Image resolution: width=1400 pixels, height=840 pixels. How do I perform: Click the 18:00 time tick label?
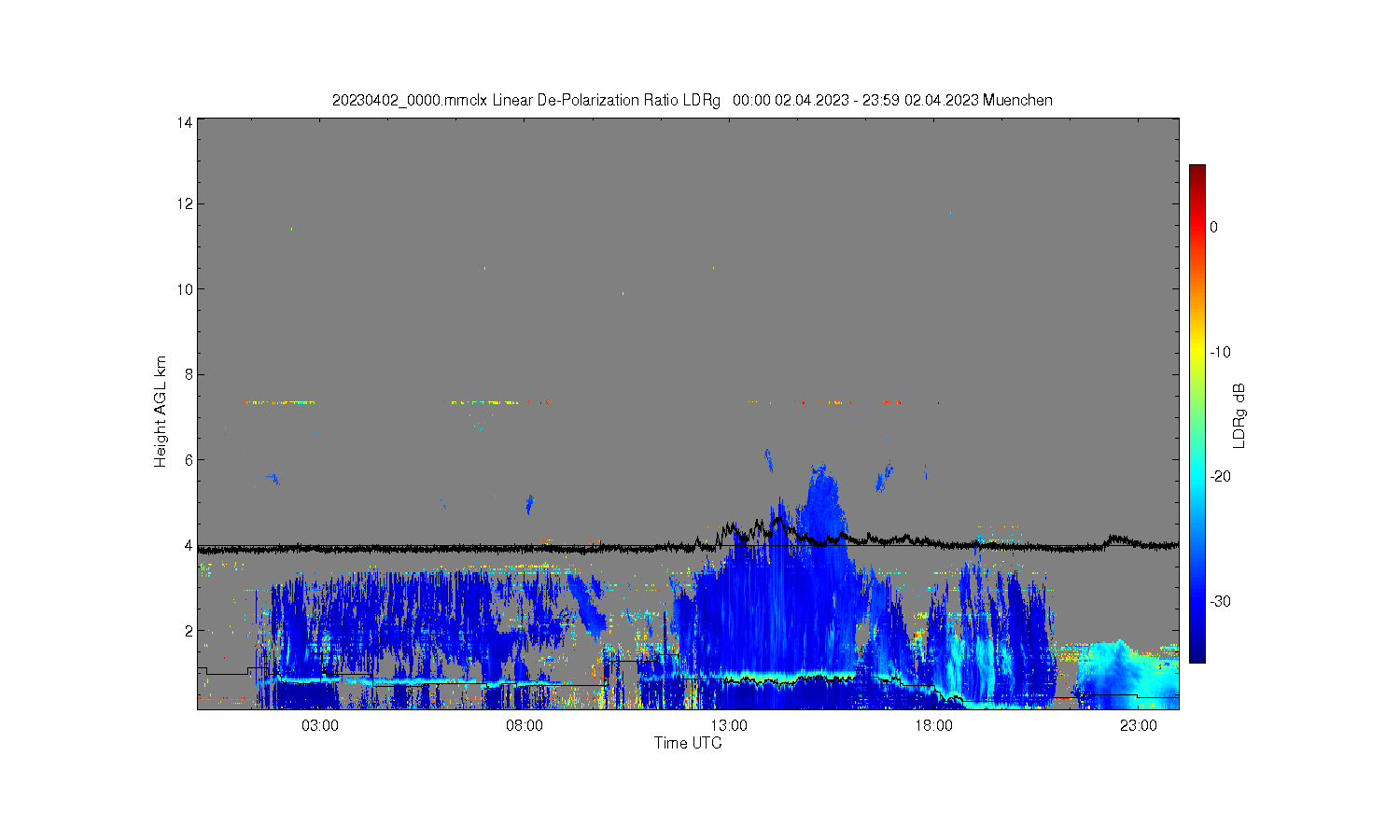click(933, 726)
